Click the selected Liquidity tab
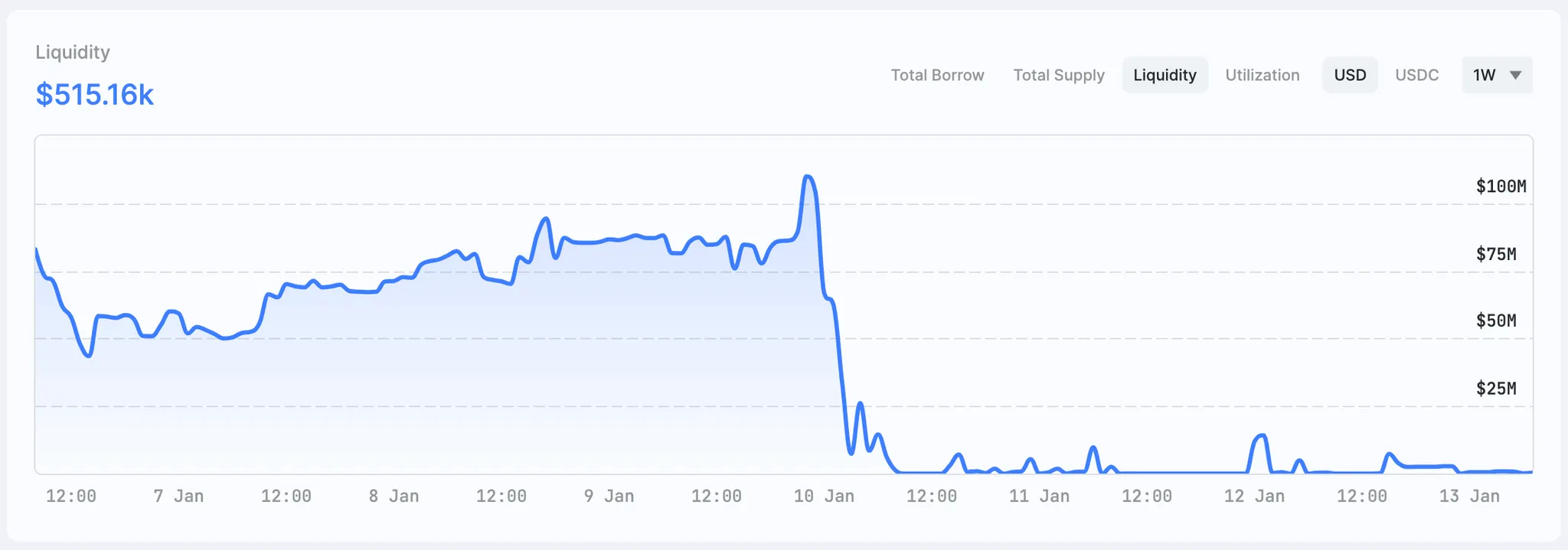The height and width of the screenshot is (550, 1568). tap(1165, 75)
